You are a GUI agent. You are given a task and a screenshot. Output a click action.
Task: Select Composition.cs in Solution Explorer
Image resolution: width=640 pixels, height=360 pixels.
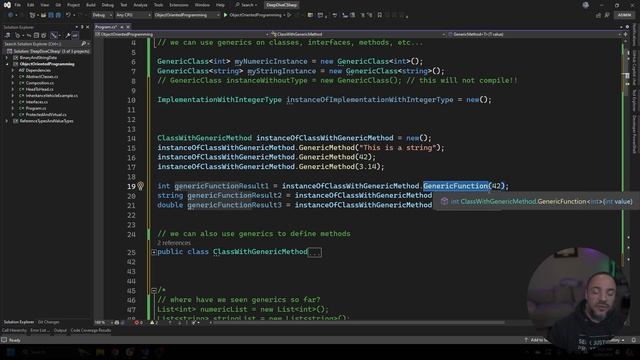pyautogui.click(x=40, y=83)
